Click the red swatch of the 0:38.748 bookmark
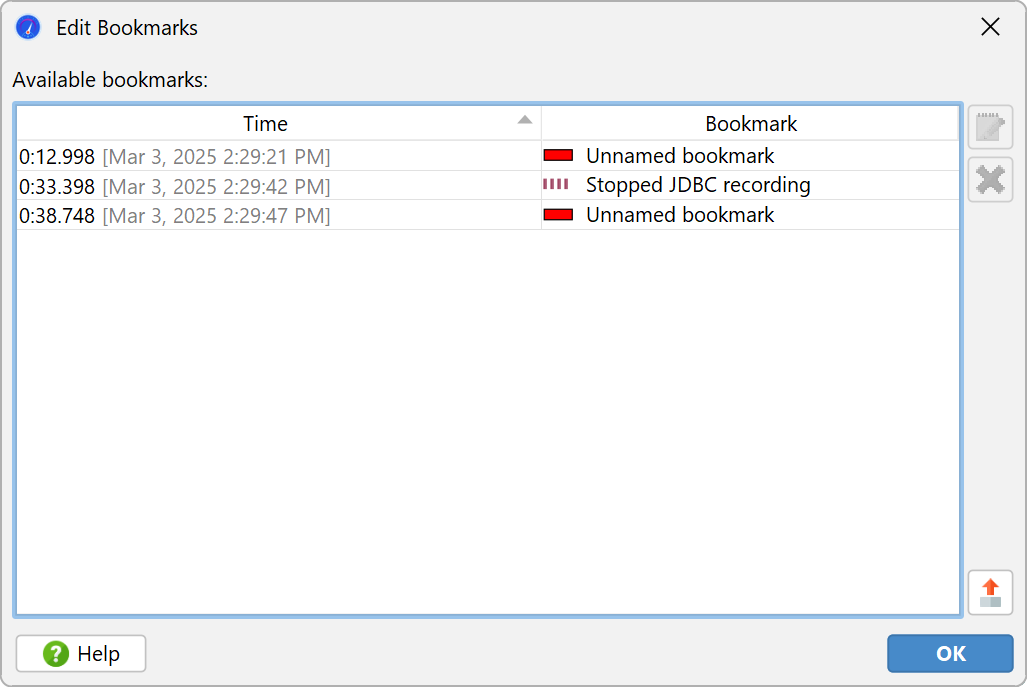 558,215
